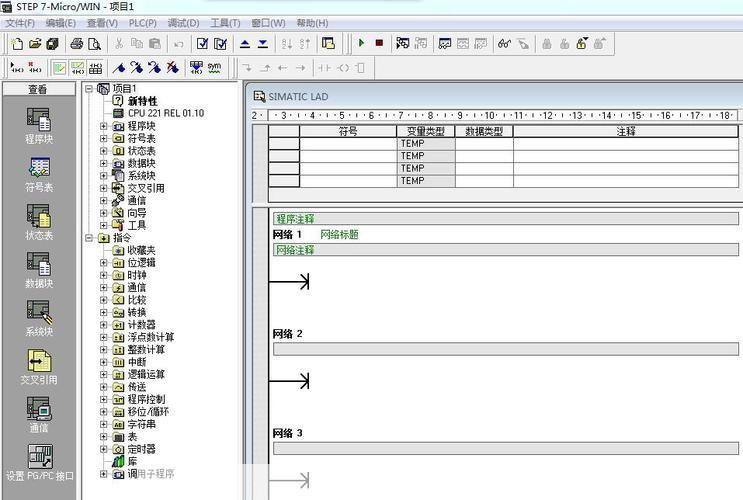The image size is (743, 500).
Task: Click the green RUN play icon
Action: [x=362, y=43]
